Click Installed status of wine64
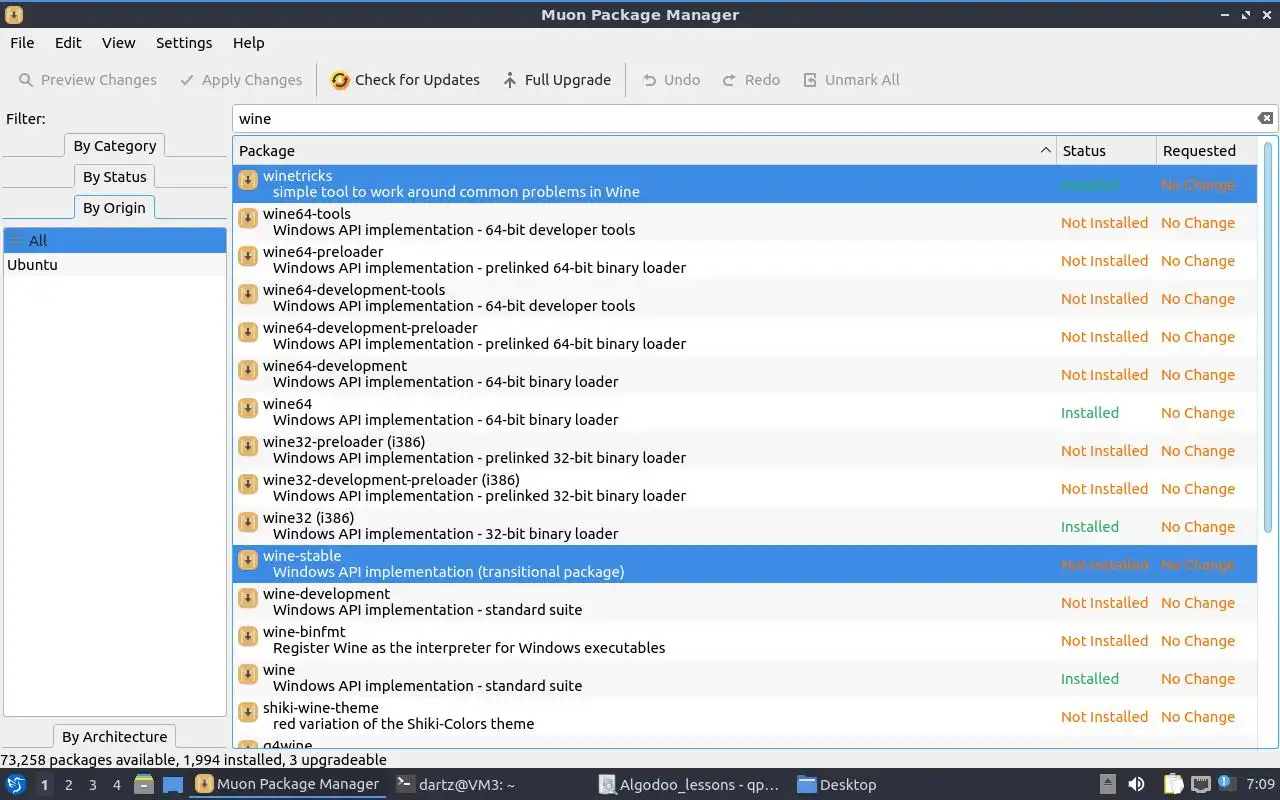1280x800 pixels. coord(1089,413)
